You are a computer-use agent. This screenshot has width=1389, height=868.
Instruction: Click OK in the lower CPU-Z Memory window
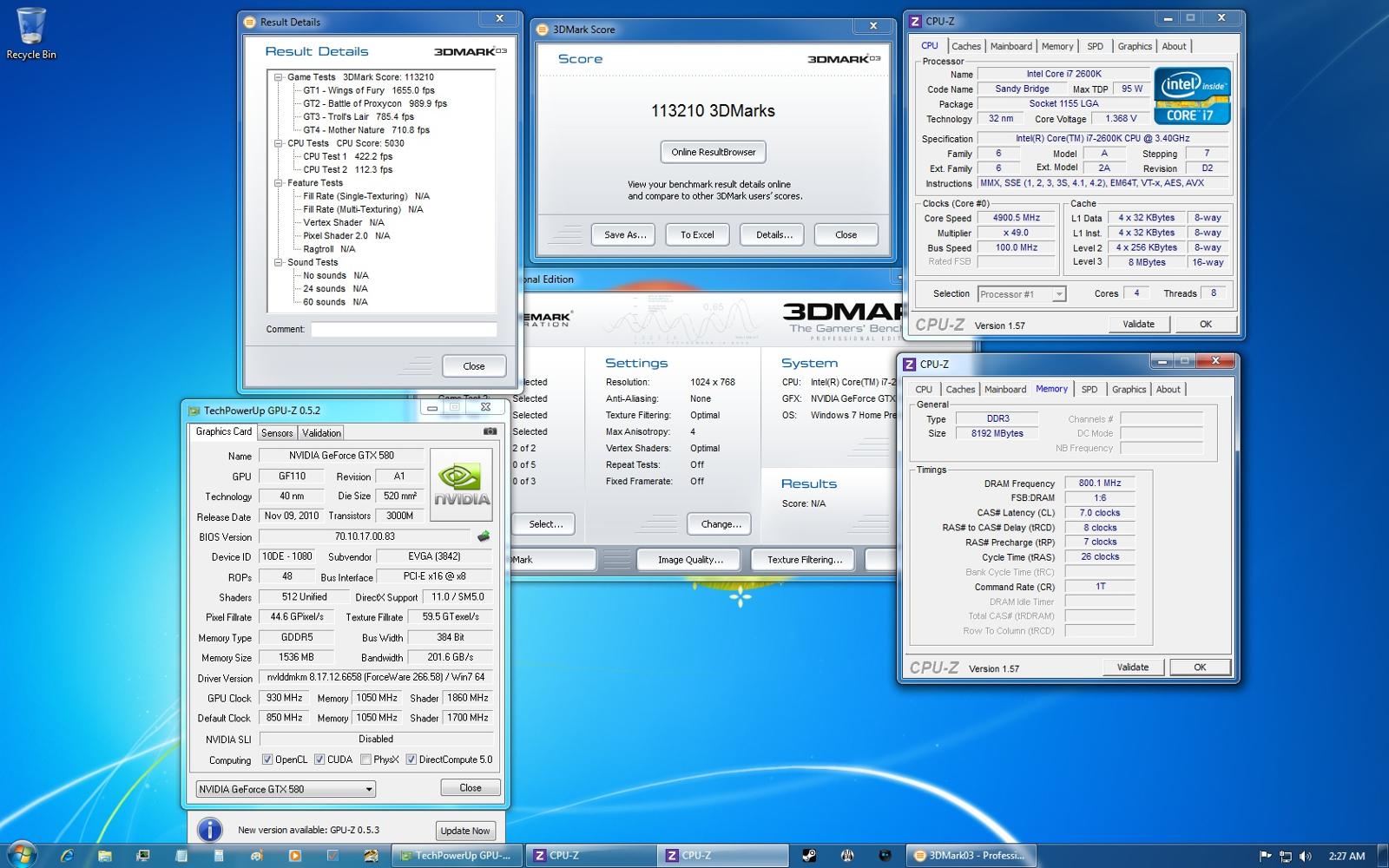click(x=1200, y=667)
